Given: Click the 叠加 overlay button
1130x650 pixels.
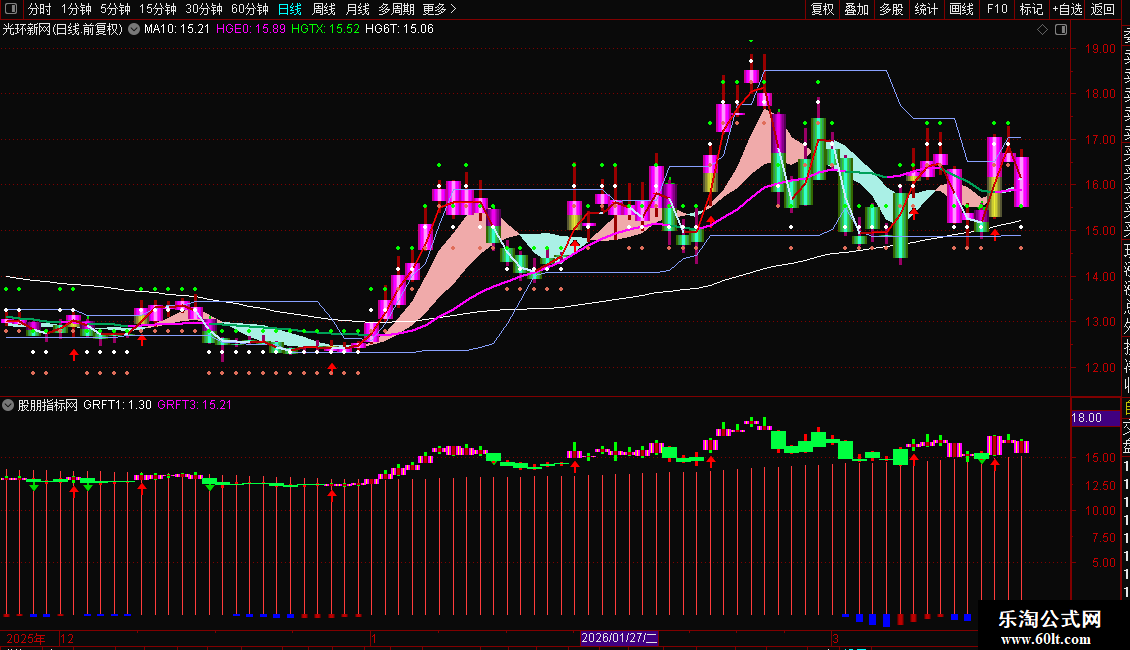Looking at the screenshot, I should tap(856, 9).
